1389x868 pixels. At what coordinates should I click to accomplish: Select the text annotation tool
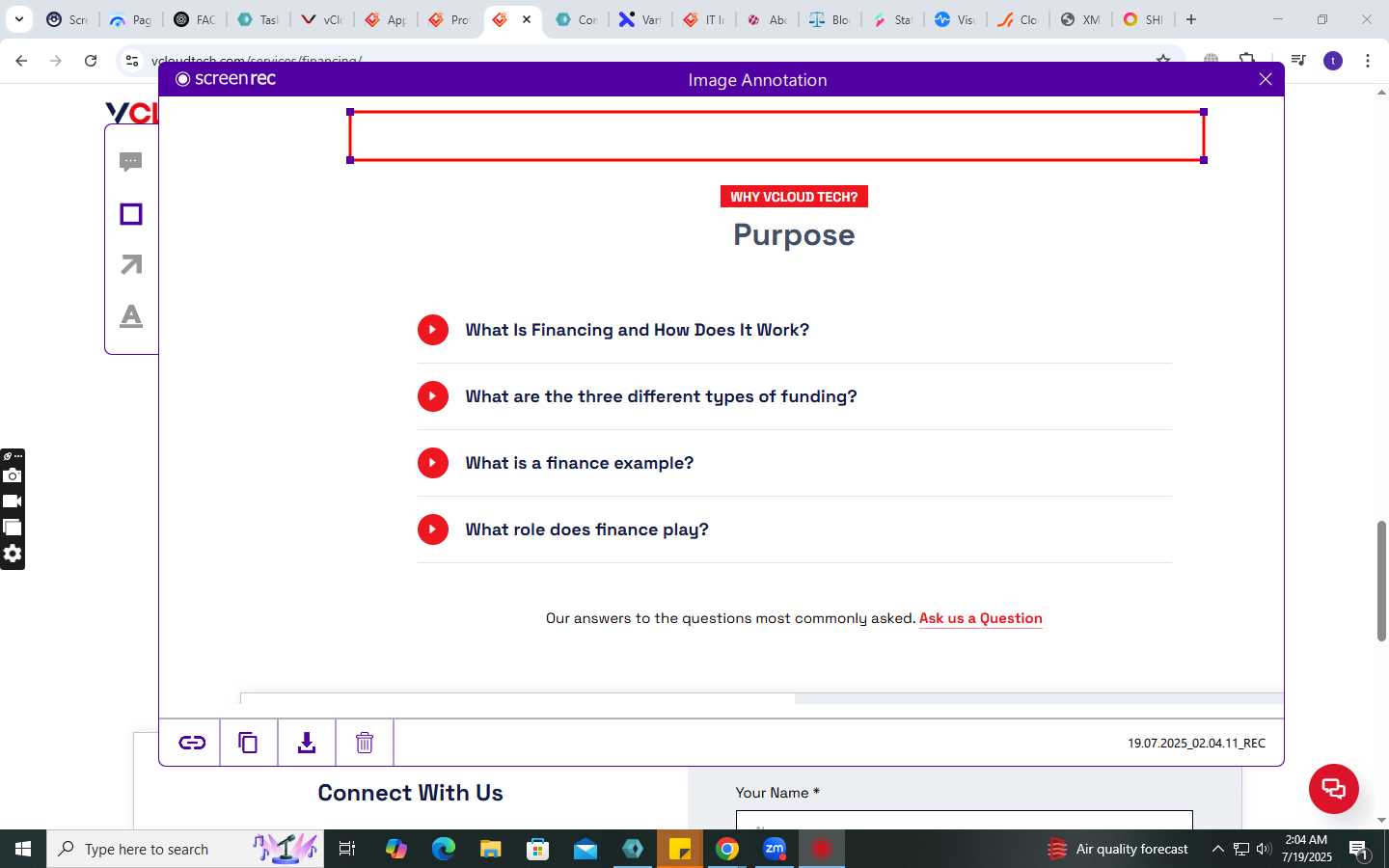[x=131, y=316]
